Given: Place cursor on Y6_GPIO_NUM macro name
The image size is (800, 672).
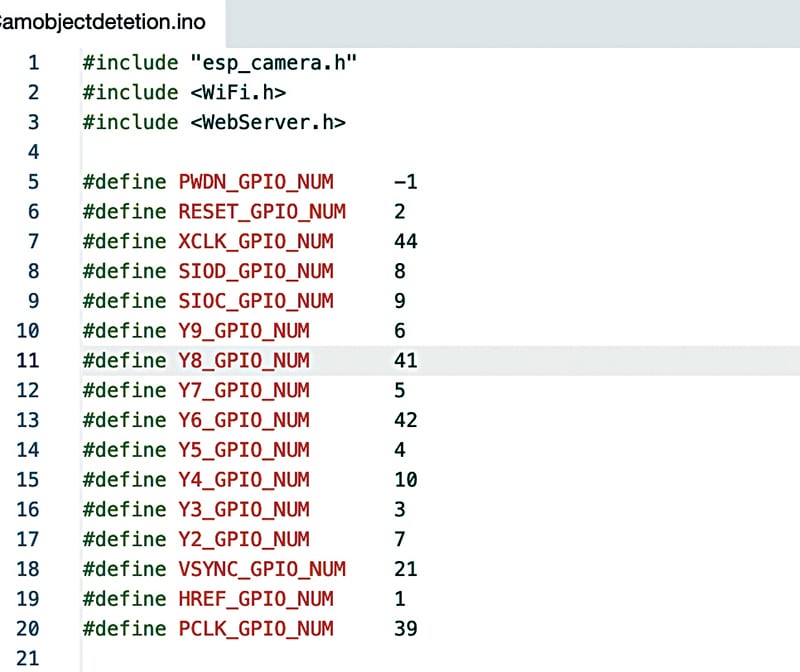Looking at the screenshot, I should tap(244, 420).
